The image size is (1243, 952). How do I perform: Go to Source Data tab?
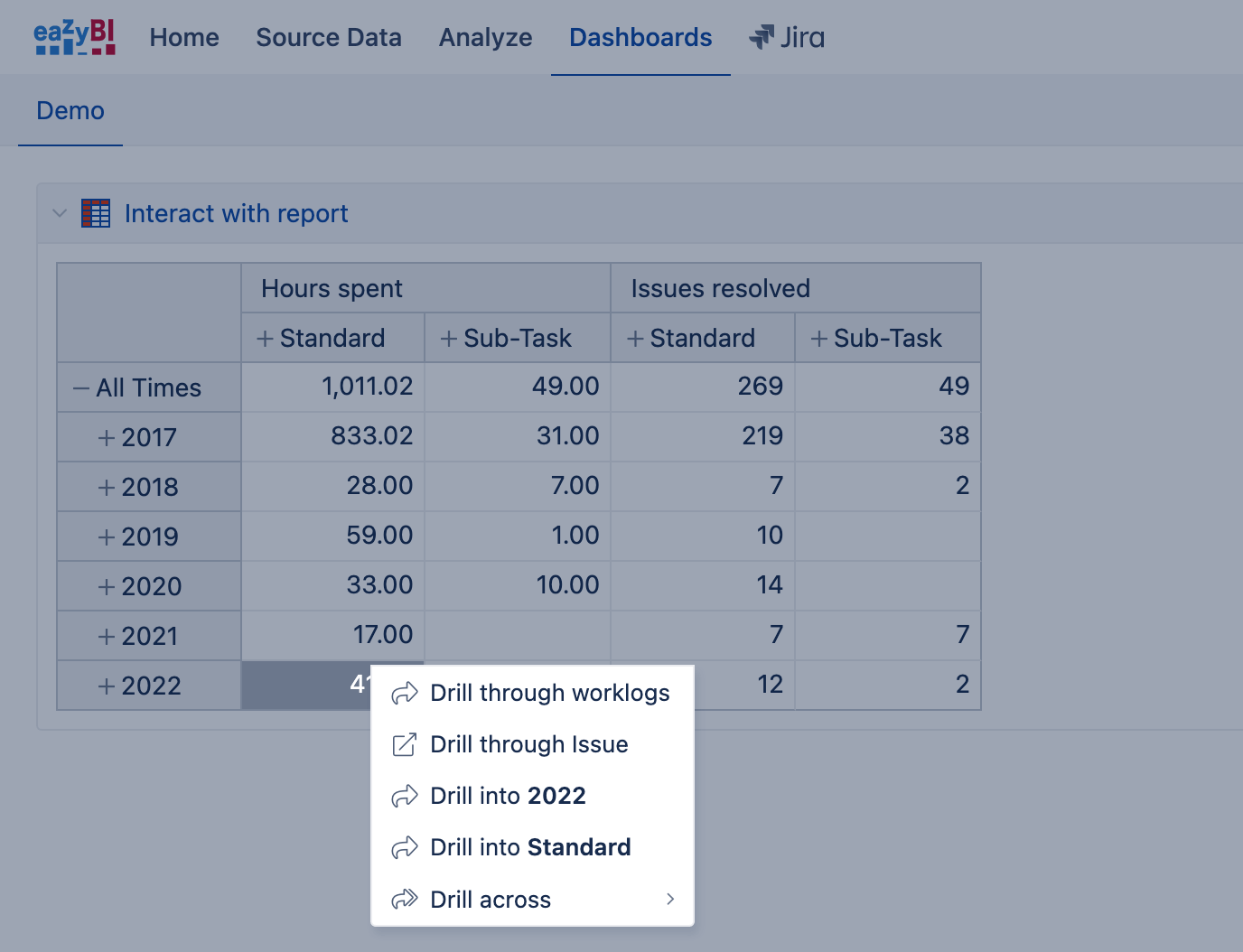329,37
